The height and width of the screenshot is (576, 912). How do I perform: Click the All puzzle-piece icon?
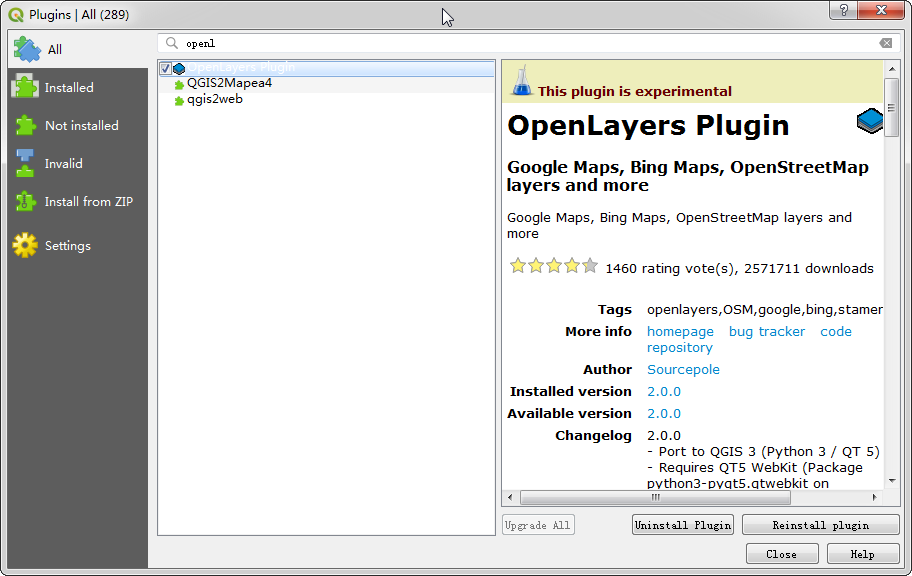[27, 49]
